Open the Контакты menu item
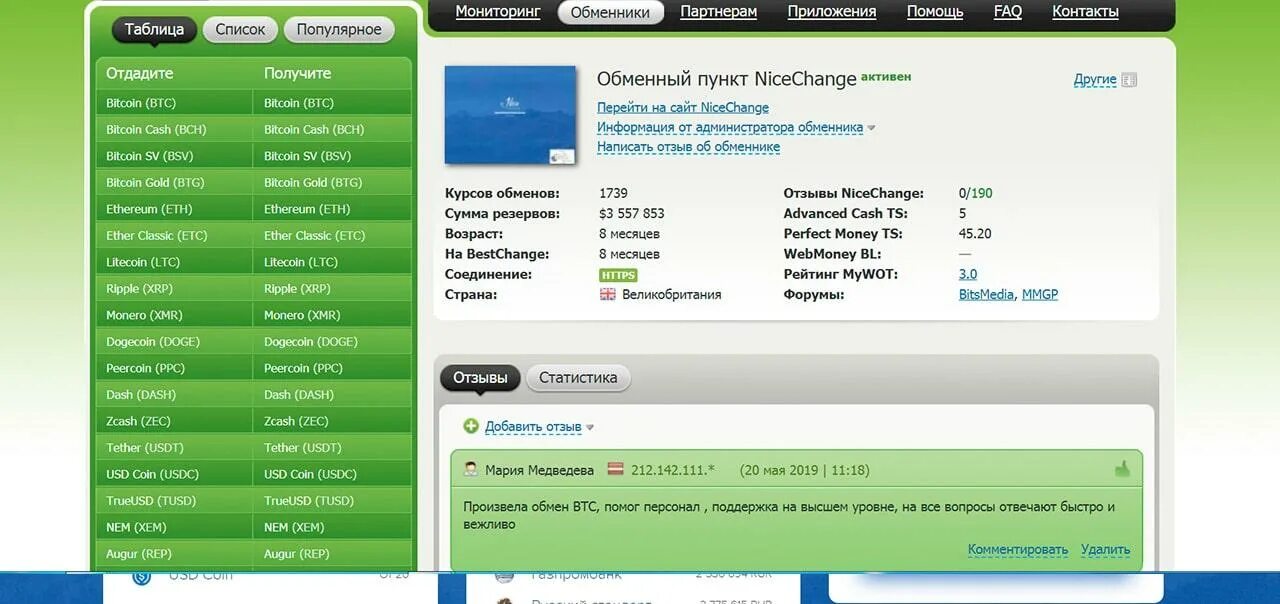Viewport: 1280px width, 604px height. tap(1085, 12)
